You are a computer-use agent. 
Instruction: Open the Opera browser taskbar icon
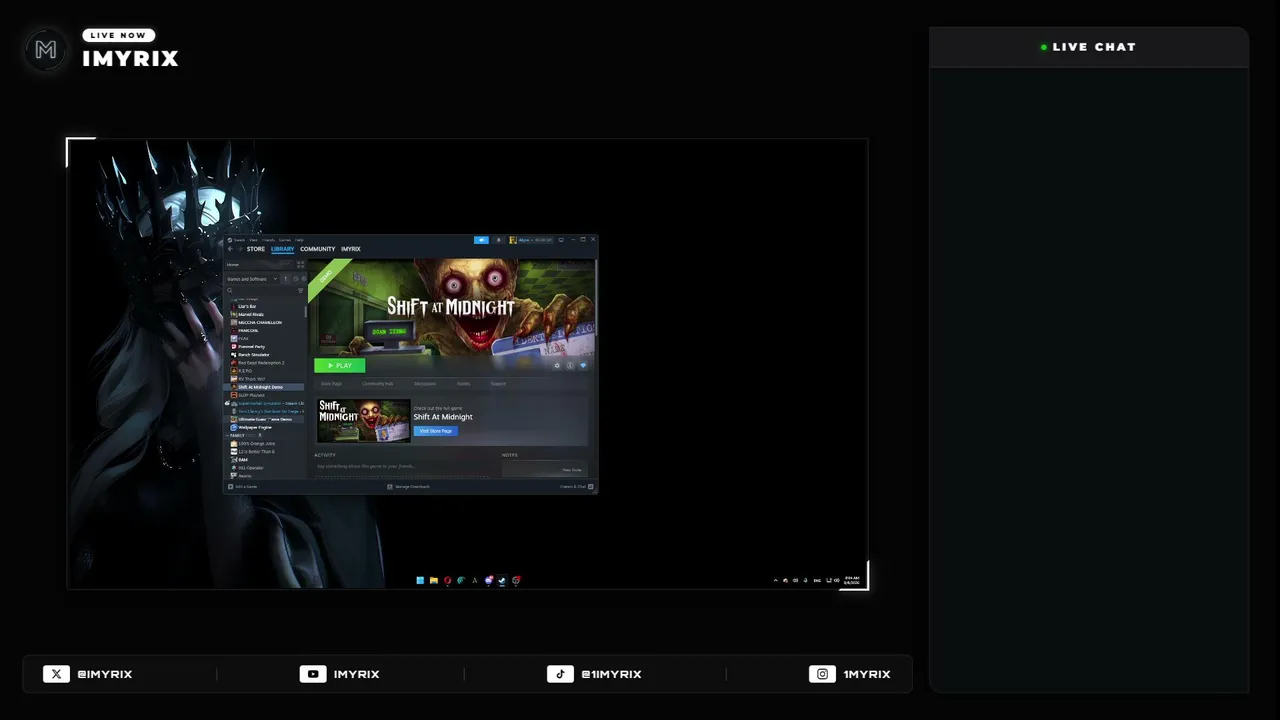pos(448,580)
